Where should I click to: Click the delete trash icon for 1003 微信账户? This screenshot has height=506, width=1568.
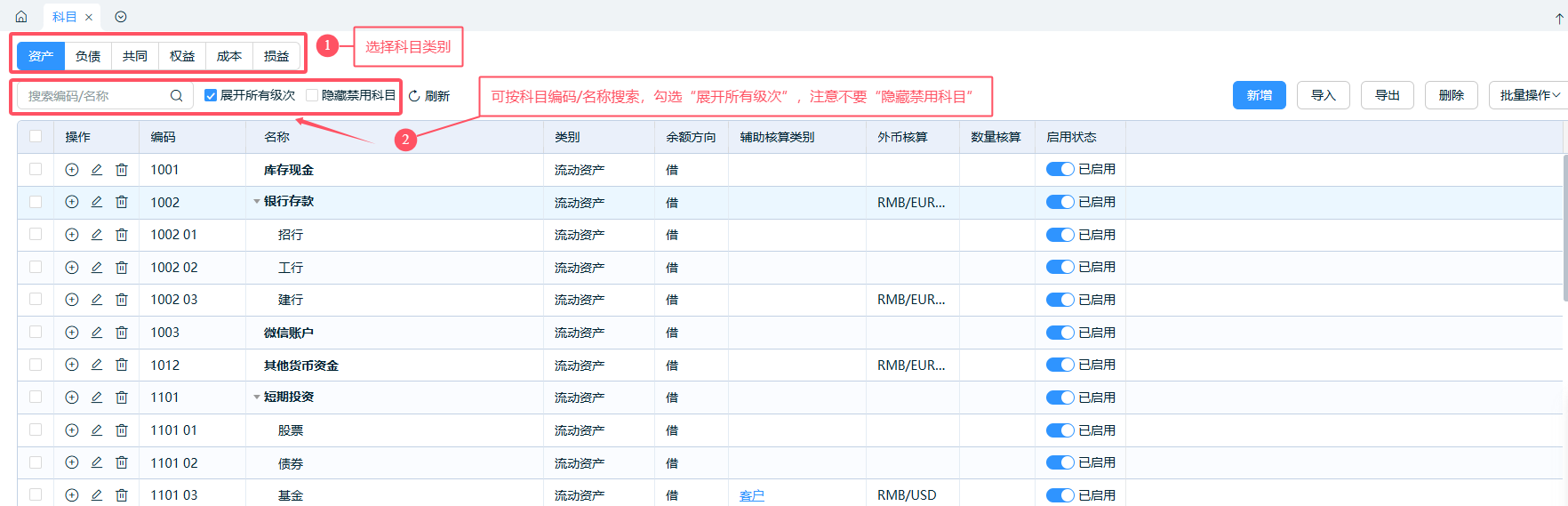click(x=122, y=333)
